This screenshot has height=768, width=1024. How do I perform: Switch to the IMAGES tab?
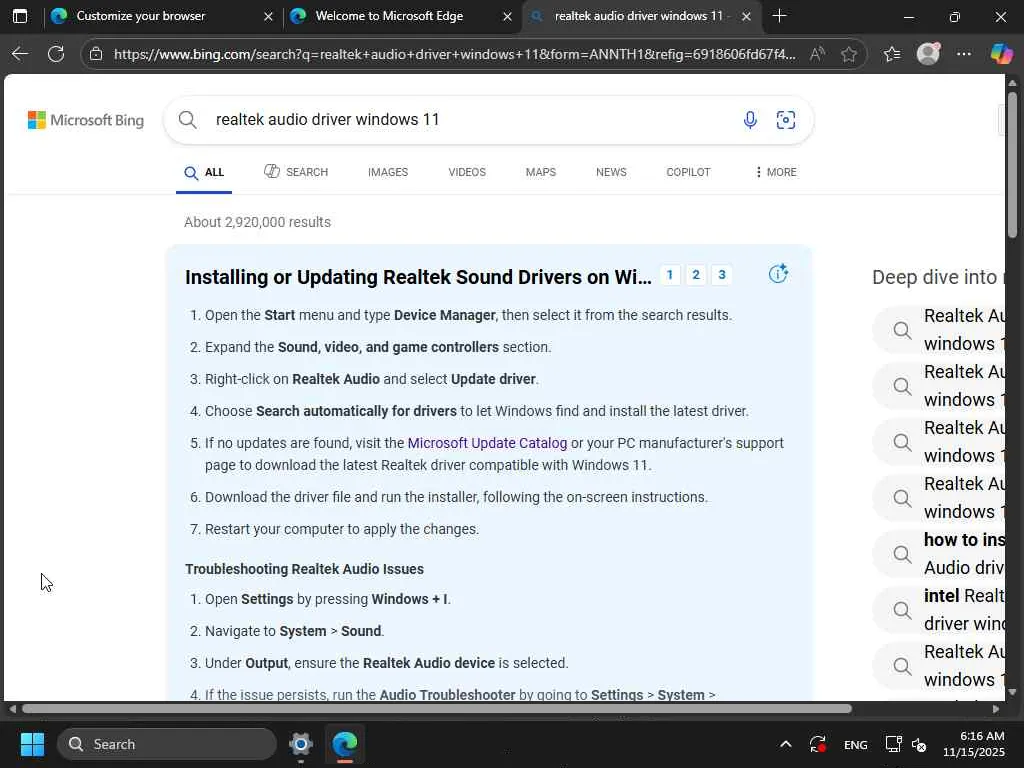click(x=388, y=172)
